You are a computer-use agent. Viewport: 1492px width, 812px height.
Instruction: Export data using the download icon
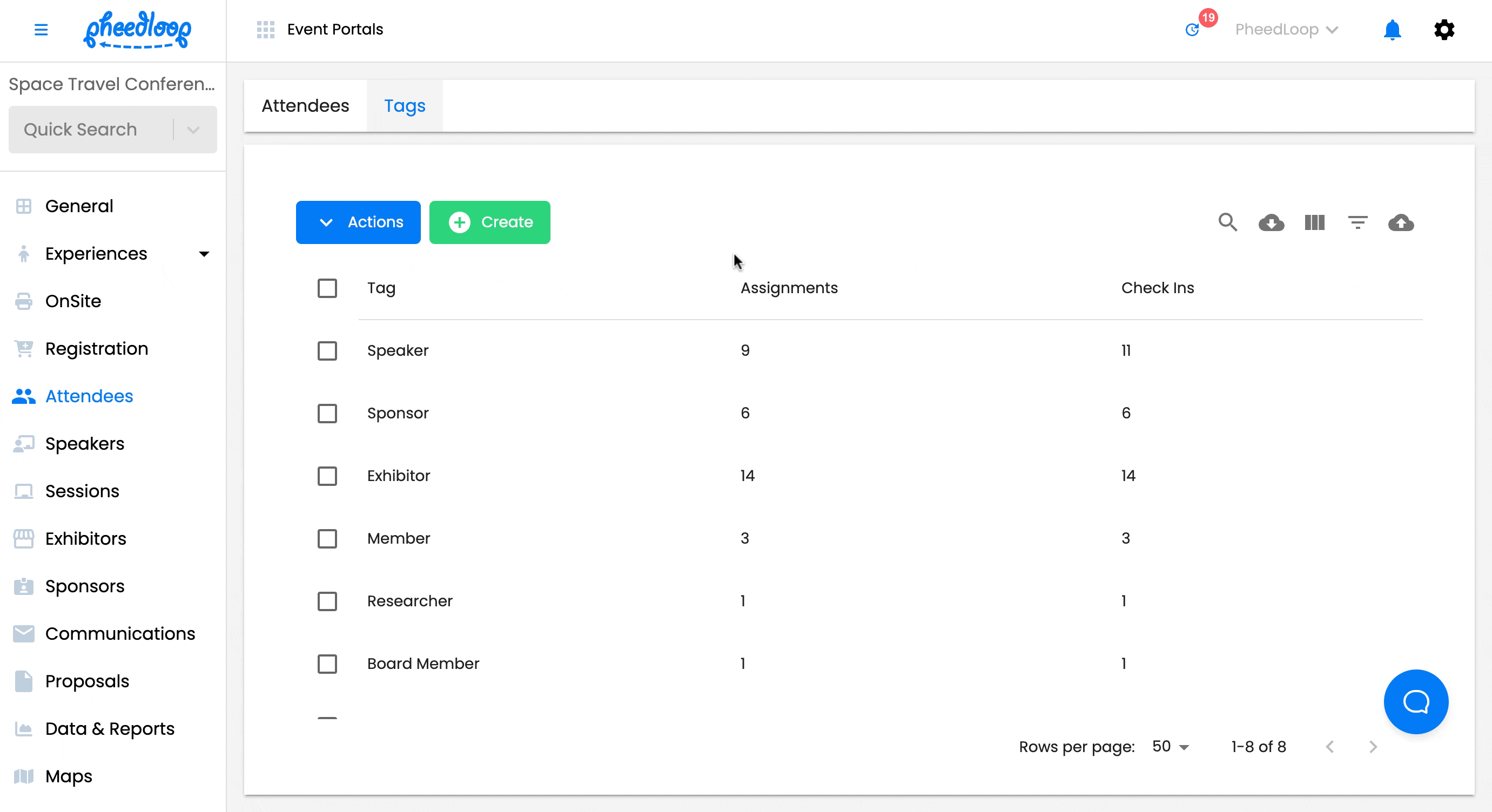[x=1271, y=222]
